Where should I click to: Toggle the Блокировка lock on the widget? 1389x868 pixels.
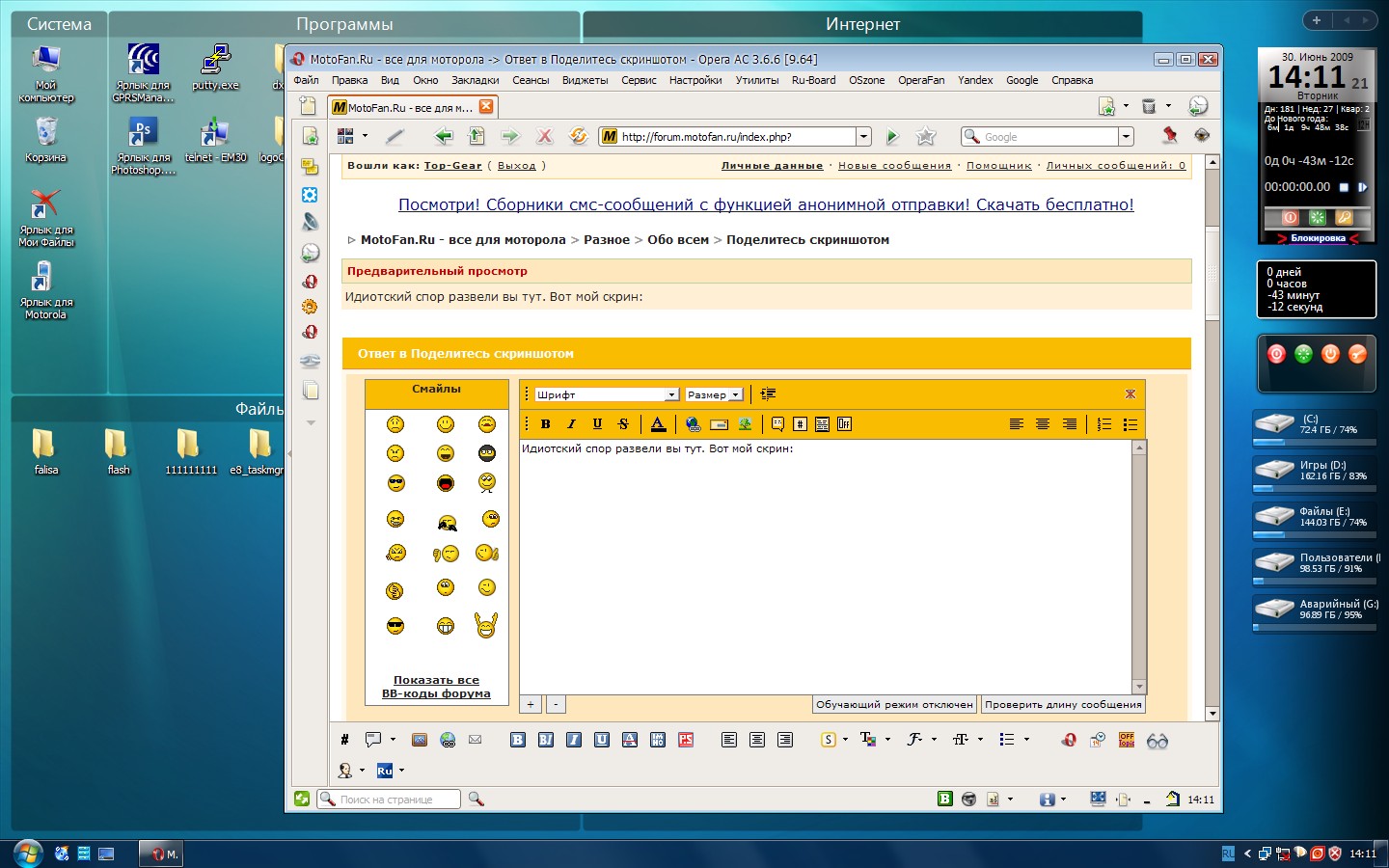1318,238
